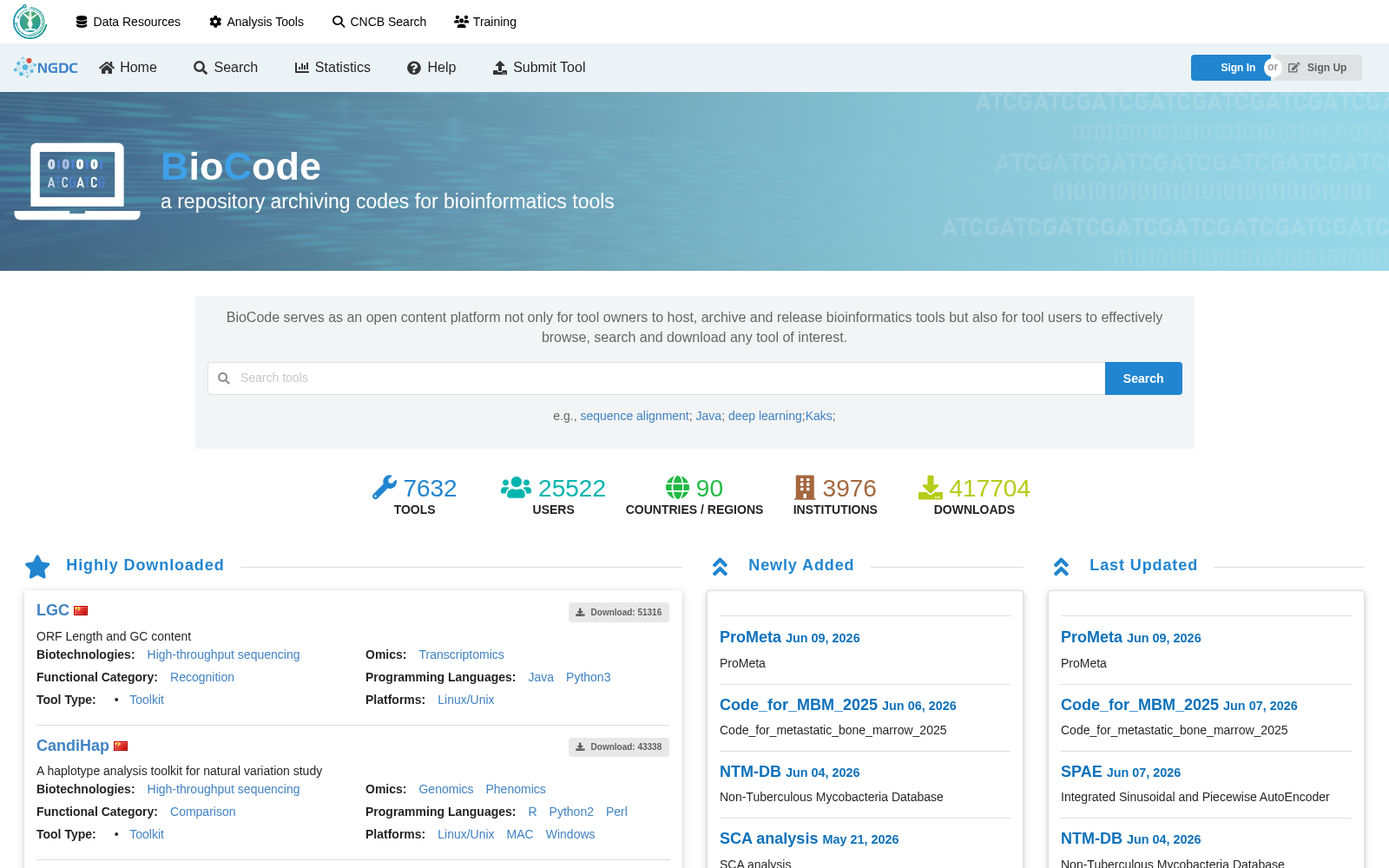Go to the Home page

tap(128, 68)
